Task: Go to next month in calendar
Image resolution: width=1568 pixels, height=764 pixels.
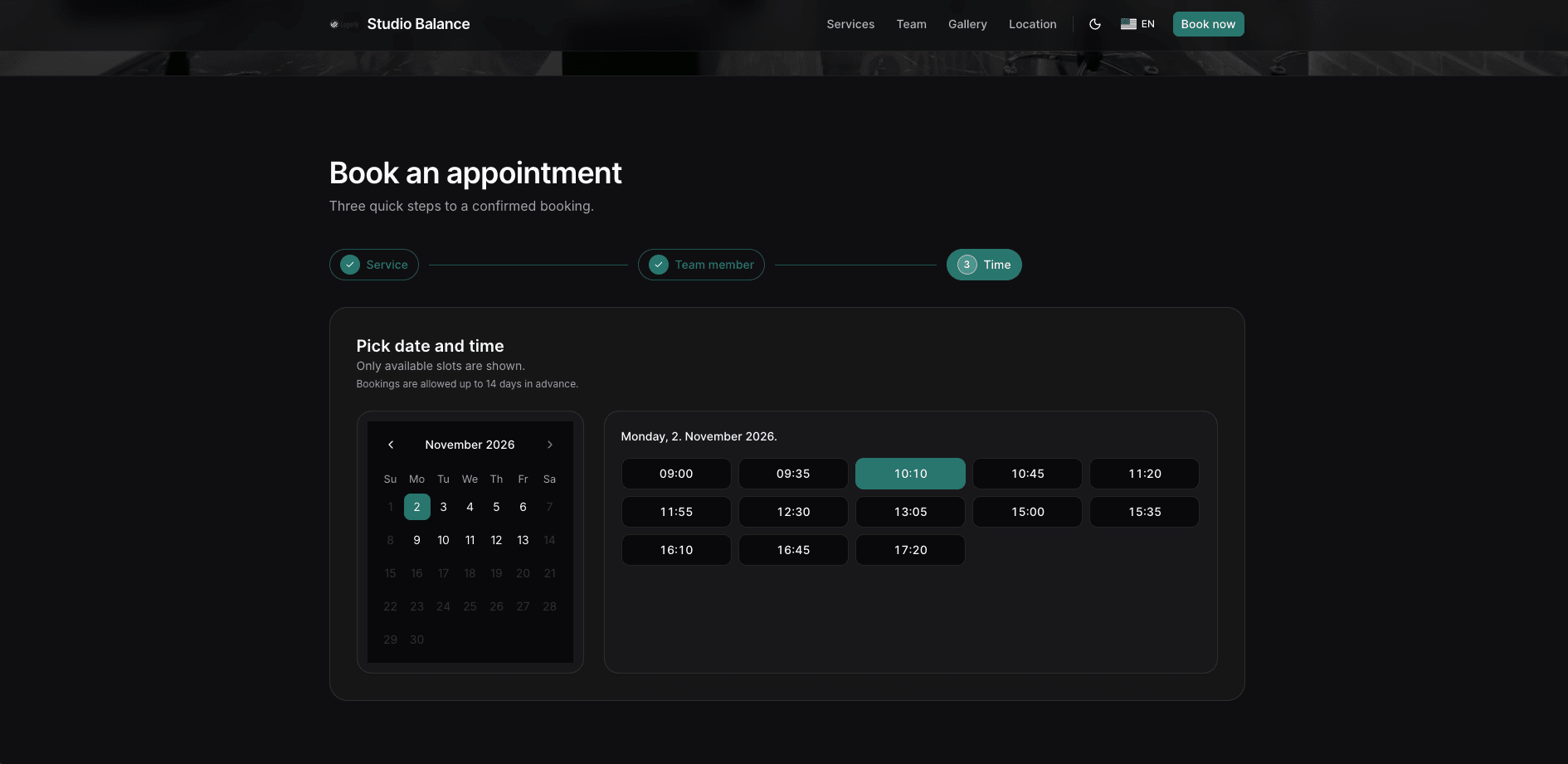Action: [549, 445]
